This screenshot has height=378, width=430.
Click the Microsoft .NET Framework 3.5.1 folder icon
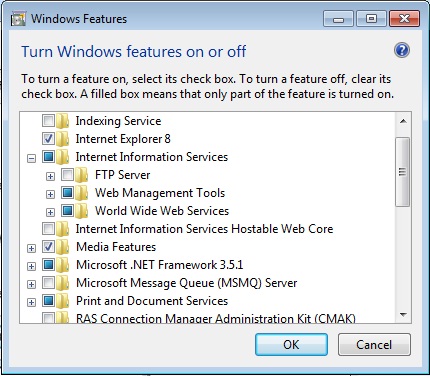coord(63,265)
